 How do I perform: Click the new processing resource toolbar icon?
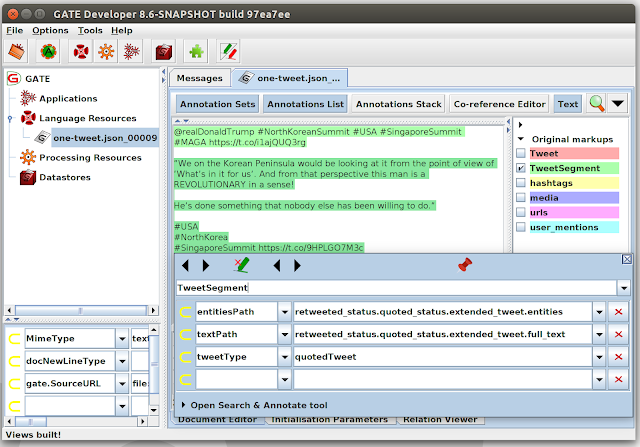click(x=106, y=51)
